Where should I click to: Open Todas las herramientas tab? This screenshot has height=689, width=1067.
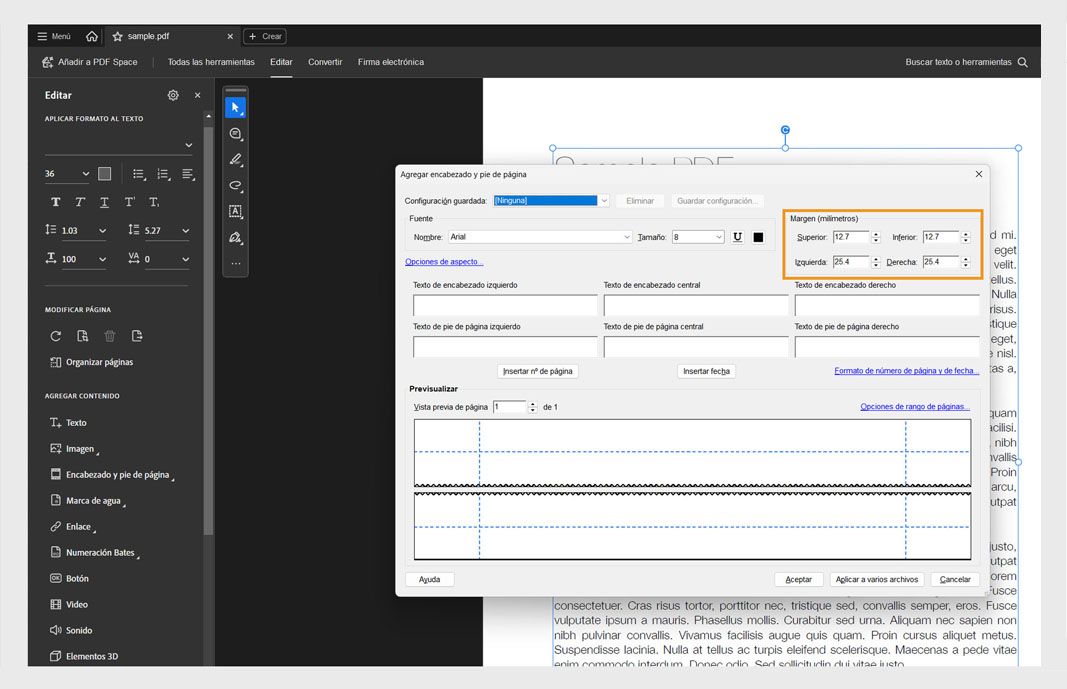211,62
